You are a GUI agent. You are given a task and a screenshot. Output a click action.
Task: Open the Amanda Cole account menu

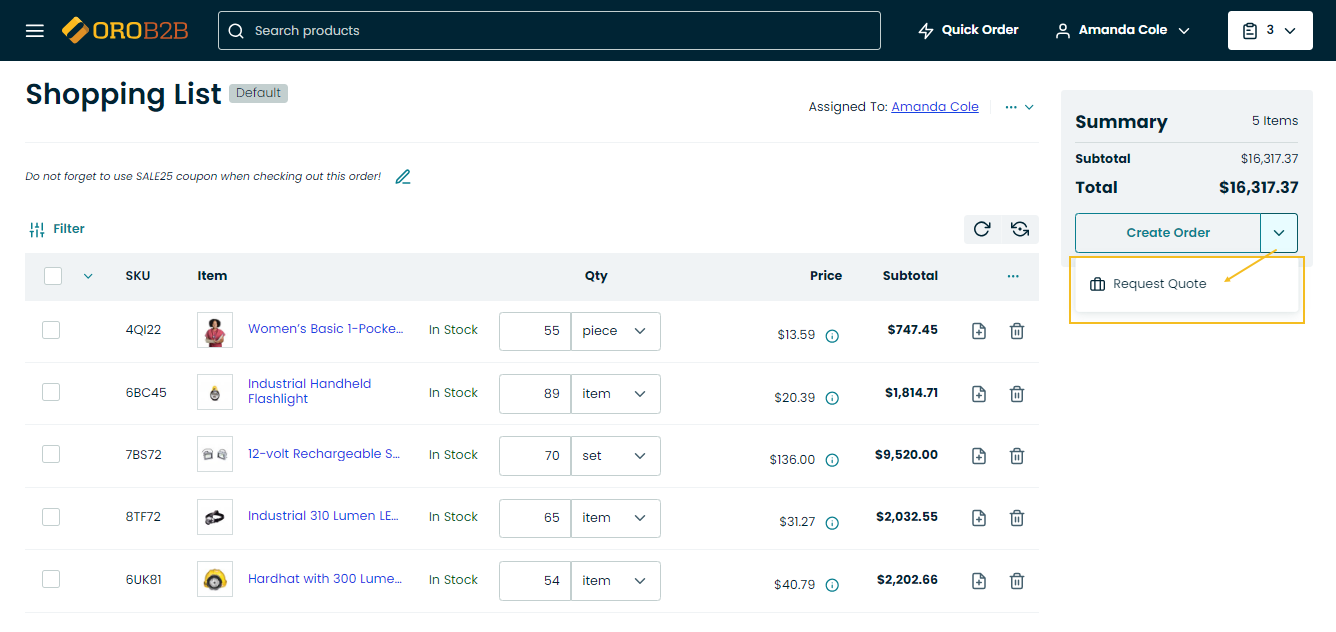point(1122,30)
